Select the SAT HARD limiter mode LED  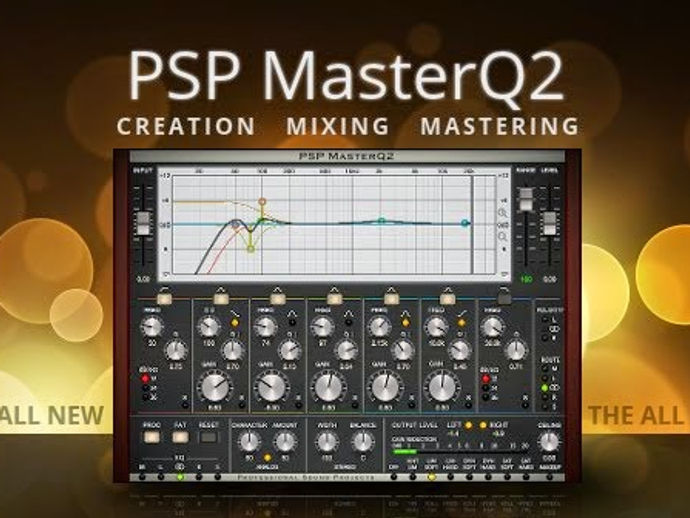point(526,477)
